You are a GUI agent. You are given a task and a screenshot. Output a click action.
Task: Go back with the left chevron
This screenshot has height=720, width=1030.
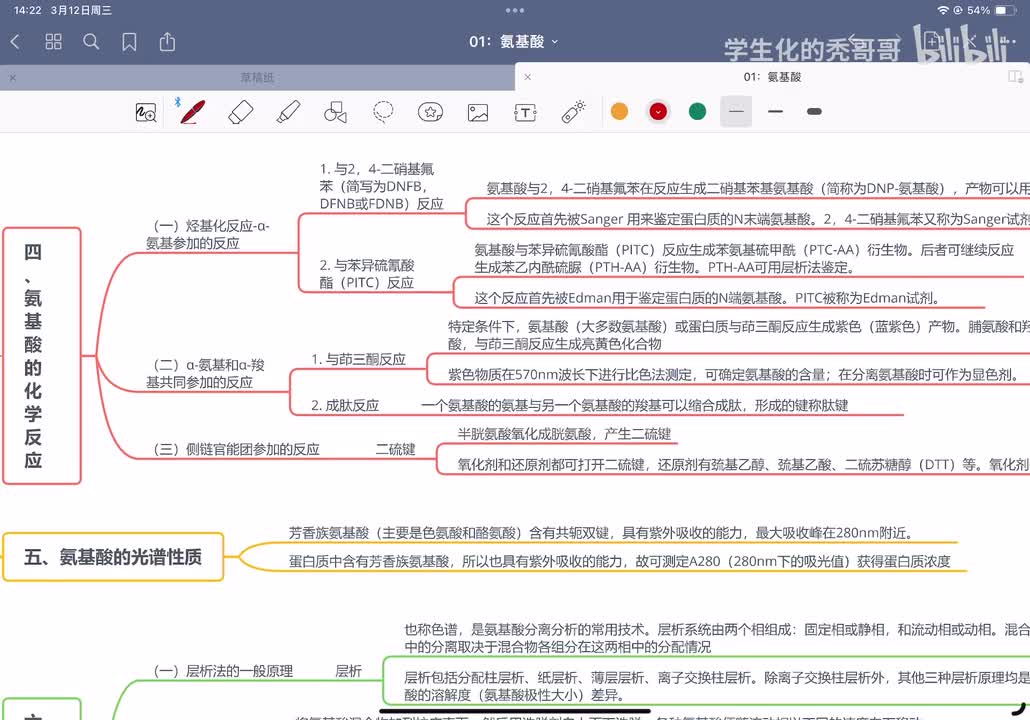[15, 42]
